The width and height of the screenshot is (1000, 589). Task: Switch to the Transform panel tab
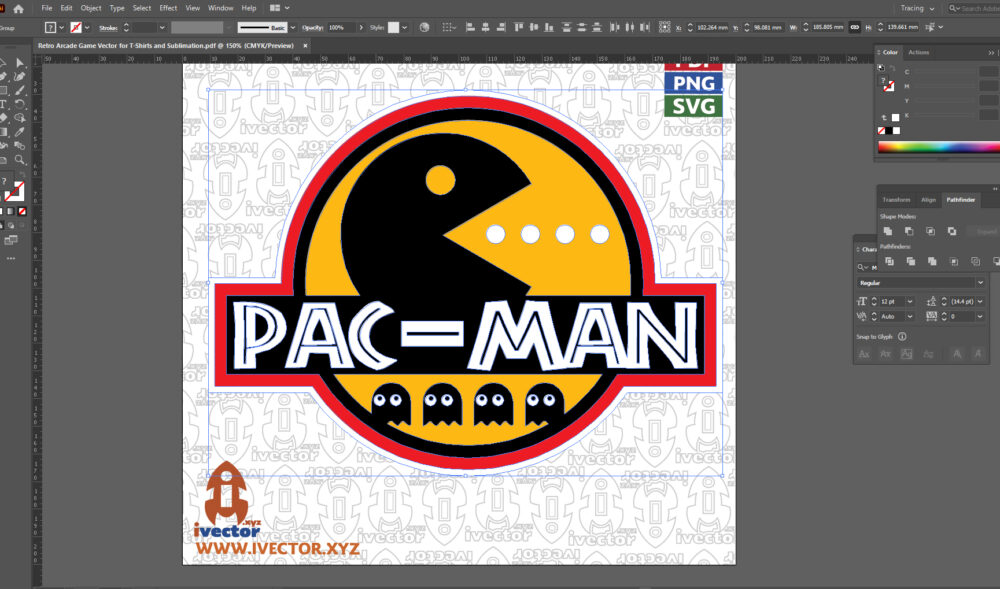pyautogui.click(x=896, y=200)
